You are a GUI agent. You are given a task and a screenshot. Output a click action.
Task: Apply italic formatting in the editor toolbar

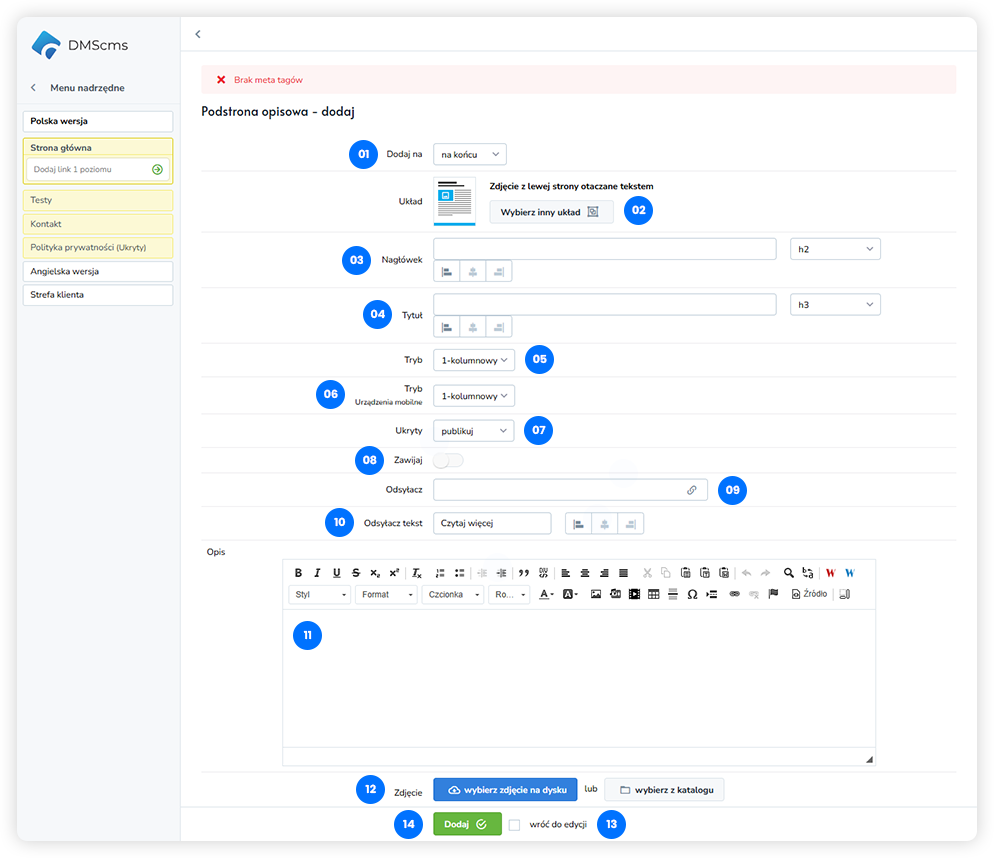317,573
